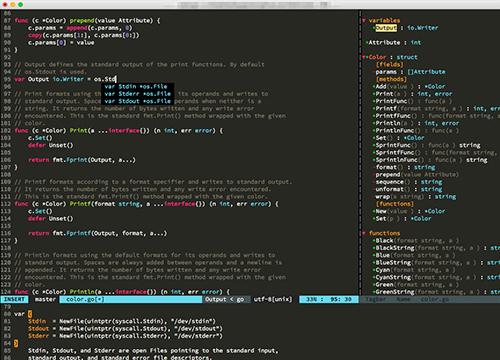Click color.go[+] file name in status line
Viewport: 500px width, 360px height.
tap(85, 299)
